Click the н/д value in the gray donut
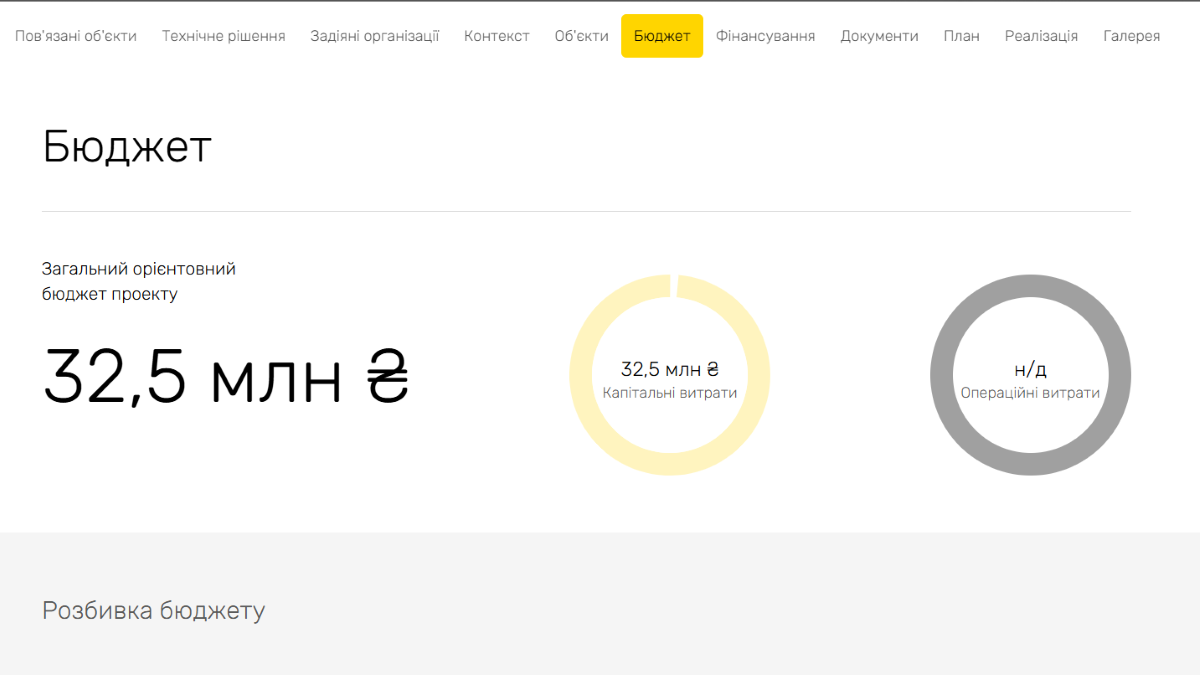The width and height of the screenshot is (1200, 675). pos(1030,369)
